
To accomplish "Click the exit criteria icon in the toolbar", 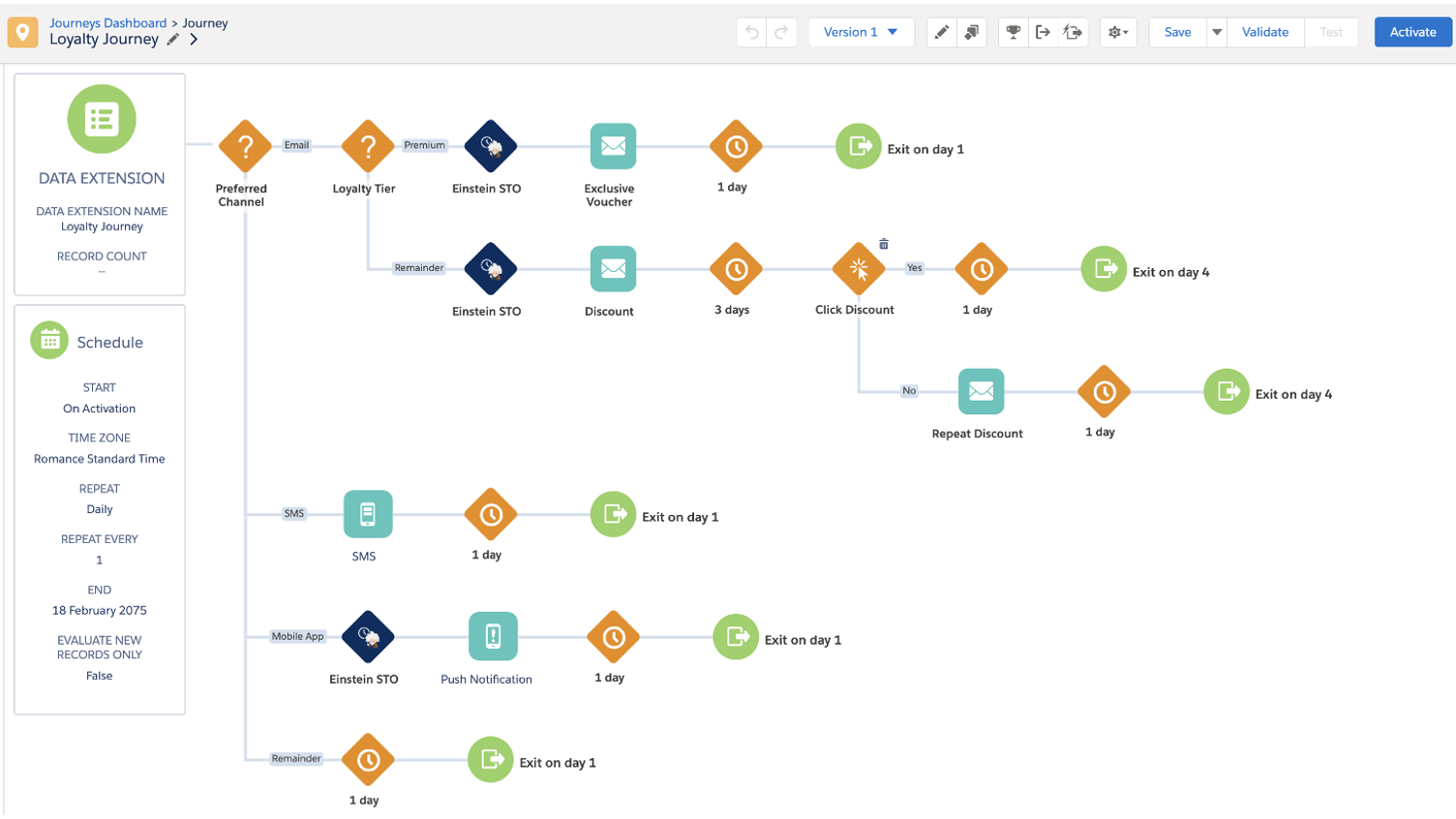I will pyautogui.click(x=1043, y=32).
